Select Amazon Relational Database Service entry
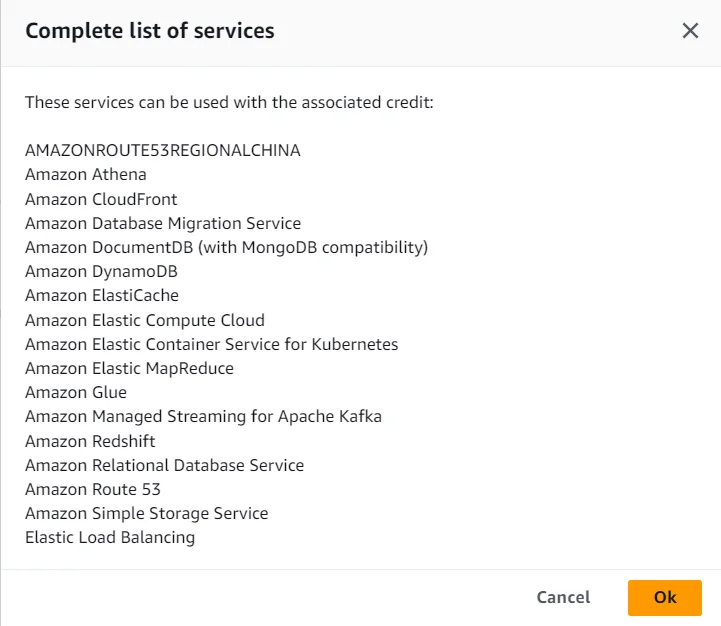This screenshot has width=721, height=626. [165, 465]
